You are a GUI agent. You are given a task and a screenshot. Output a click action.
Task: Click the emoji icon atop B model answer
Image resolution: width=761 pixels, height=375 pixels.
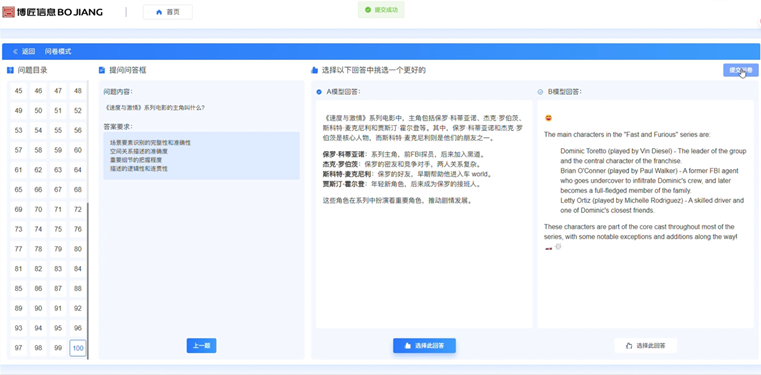(548, 118)
